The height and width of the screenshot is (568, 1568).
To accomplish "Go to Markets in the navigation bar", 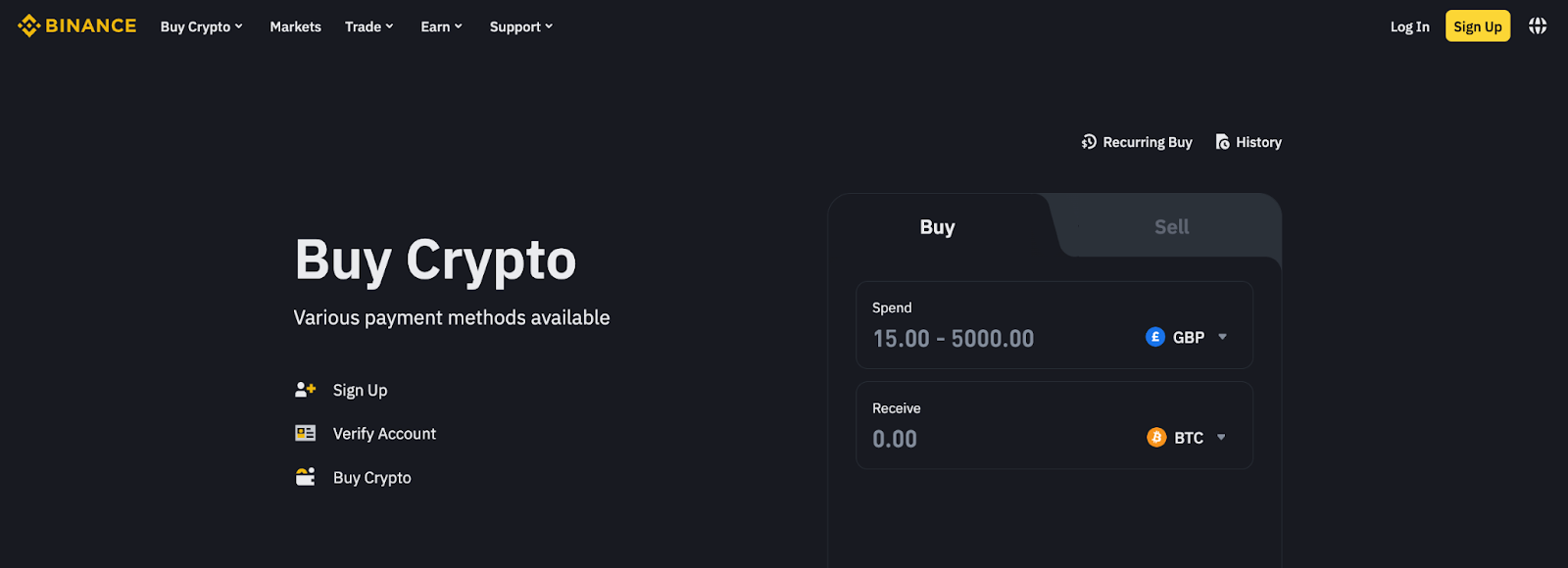I will 295,26.
